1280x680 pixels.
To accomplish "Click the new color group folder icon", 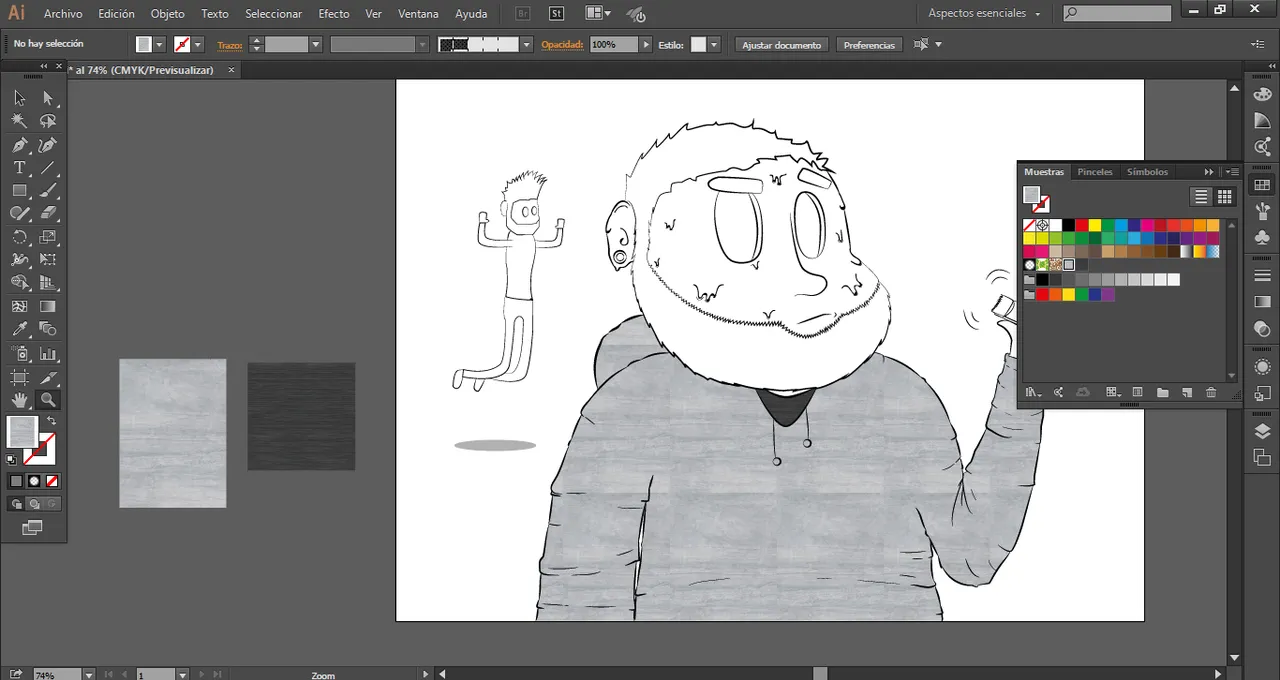I will point(1162,393).
